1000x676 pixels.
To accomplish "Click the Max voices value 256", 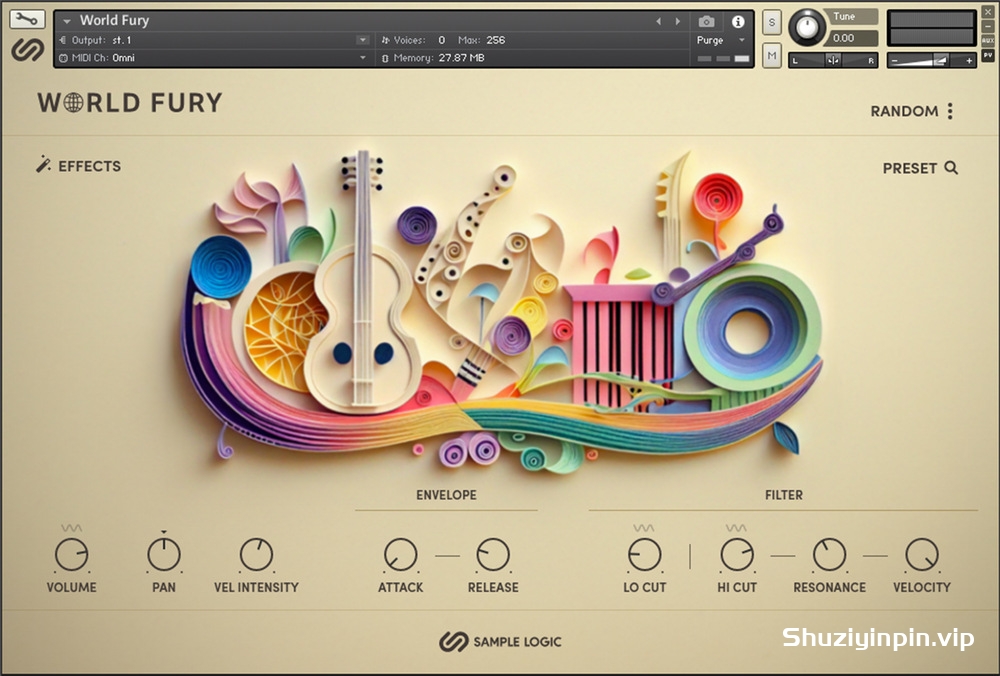I will pyautogui.click(x=496, y=40).
